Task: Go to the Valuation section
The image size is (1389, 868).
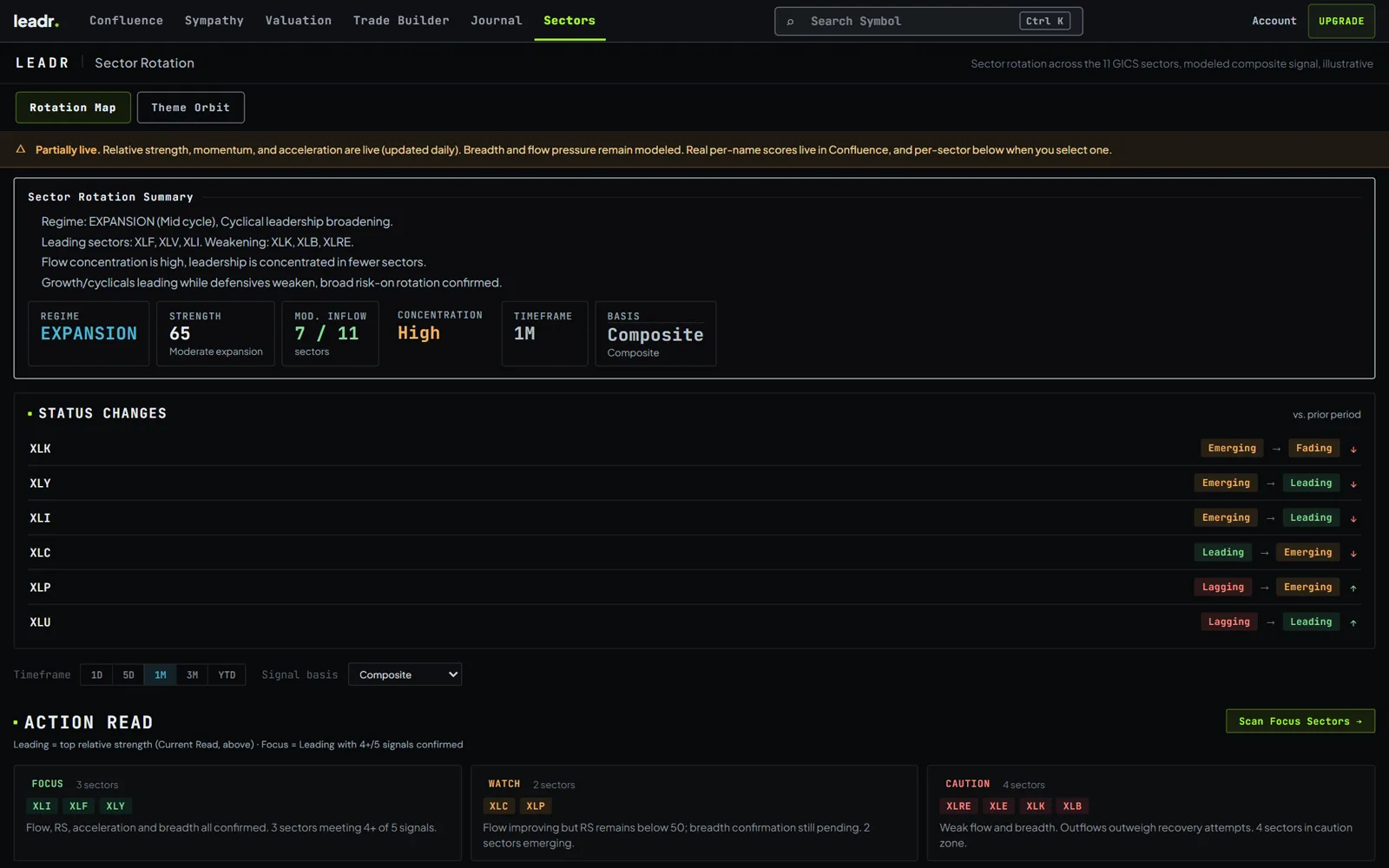Action: point(299,21)
